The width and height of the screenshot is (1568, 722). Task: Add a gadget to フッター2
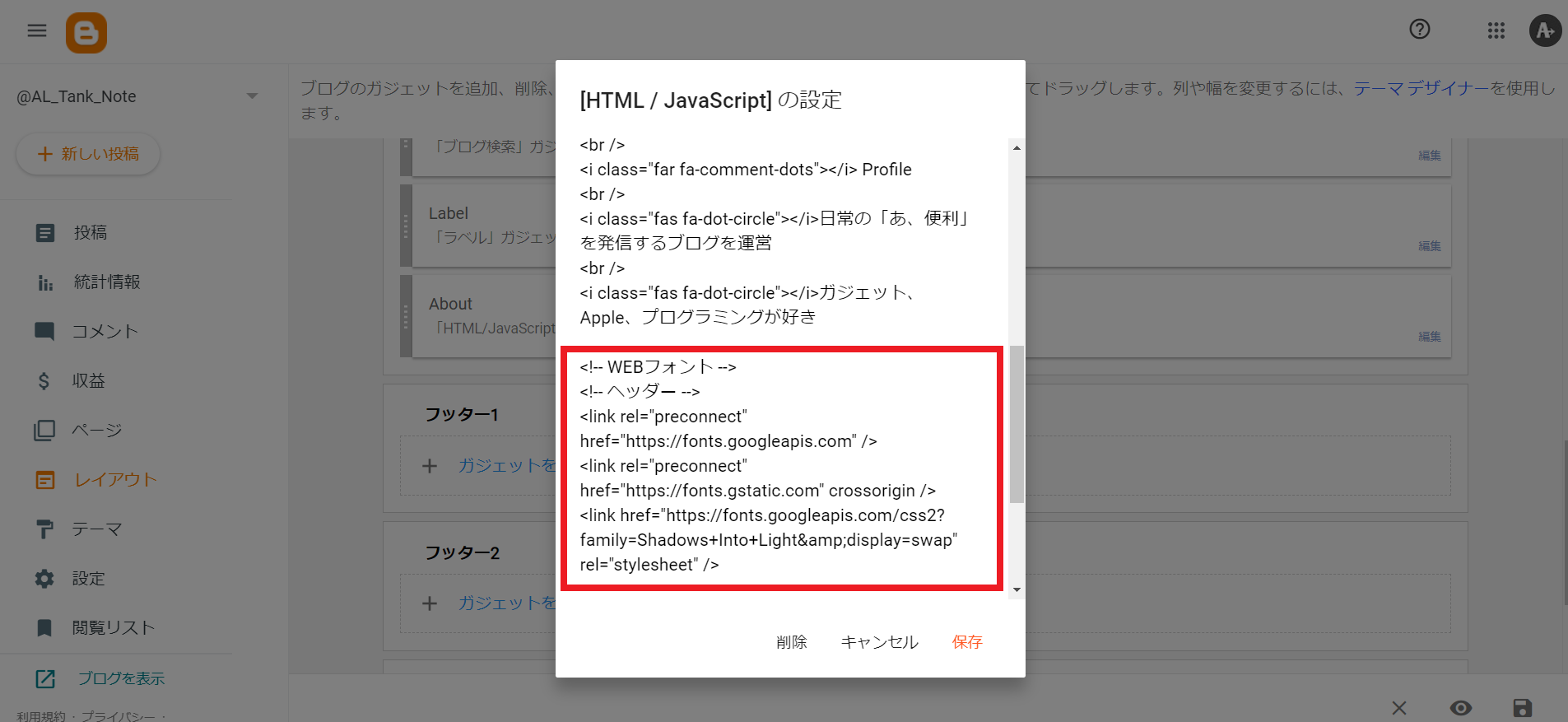[x=507, y=603]
